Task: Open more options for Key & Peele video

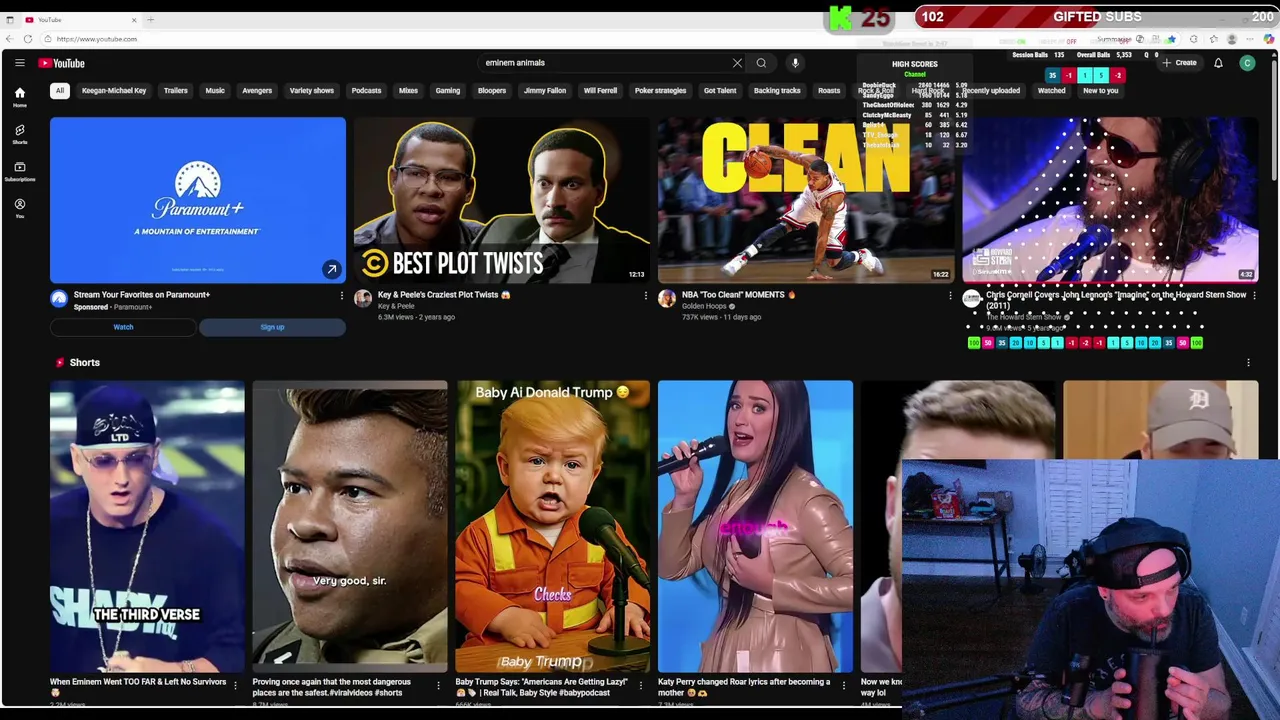Action: pyautogui.click(x=645, y=296)
